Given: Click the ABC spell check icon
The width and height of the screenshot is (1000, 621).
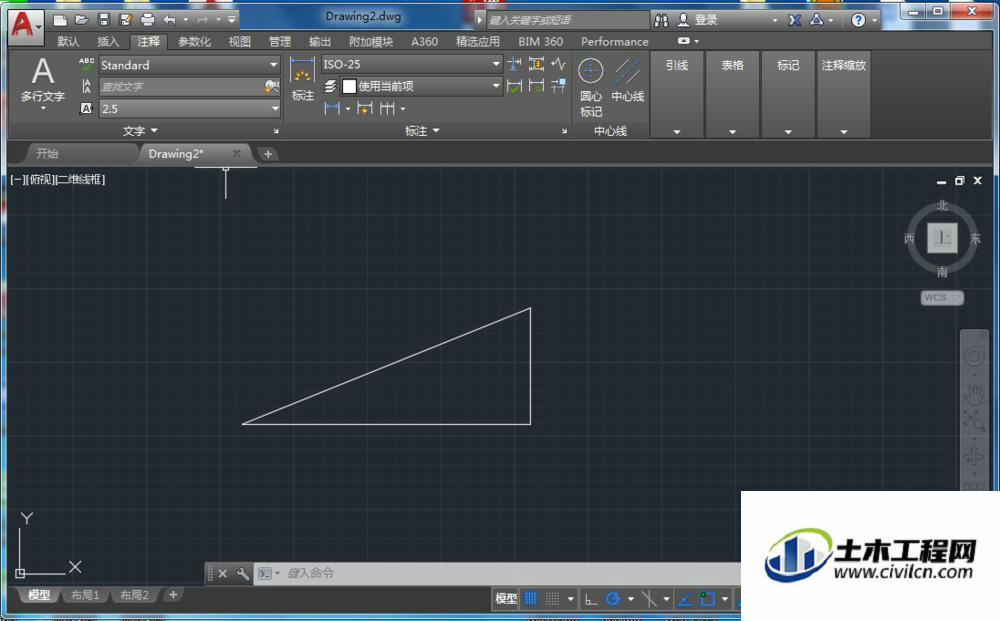Looking at the screenshot, I should (86, 64).
